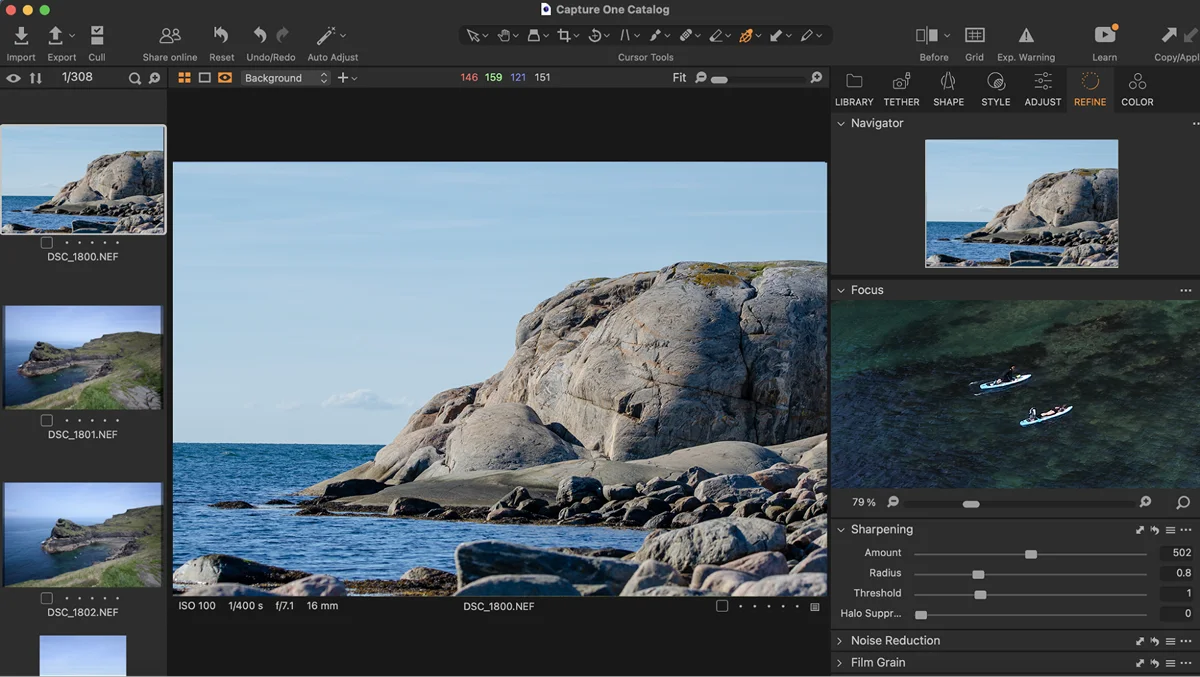Screen dimensions: 1200x677
Task: Open the Cull tool
Action: tap(97, 36)
